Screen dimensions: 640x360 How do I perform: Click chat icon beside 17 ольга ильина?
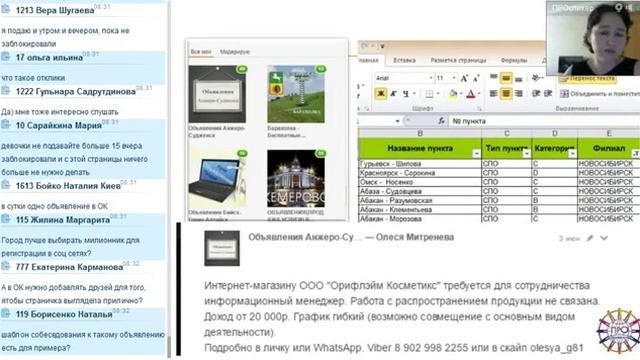(6, 56)
